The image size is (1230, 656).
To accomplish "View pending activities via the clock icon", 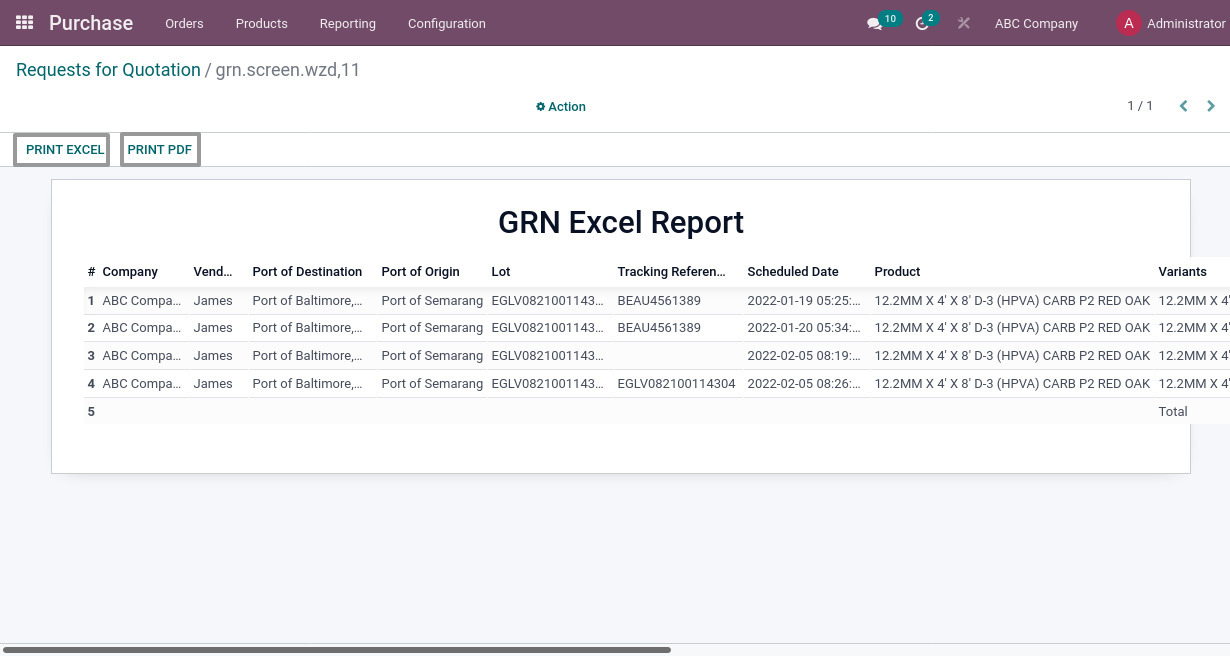I will [921, 23].
